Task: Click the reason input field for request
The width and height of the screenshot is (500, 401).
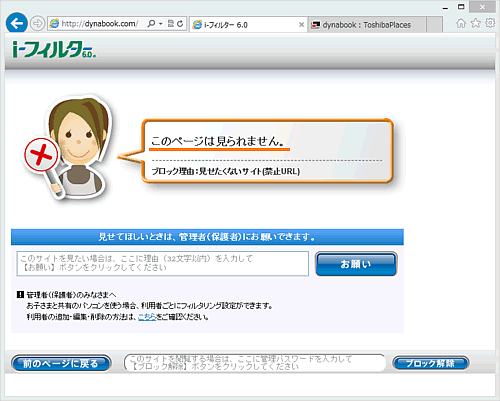Action: [163, 263]
